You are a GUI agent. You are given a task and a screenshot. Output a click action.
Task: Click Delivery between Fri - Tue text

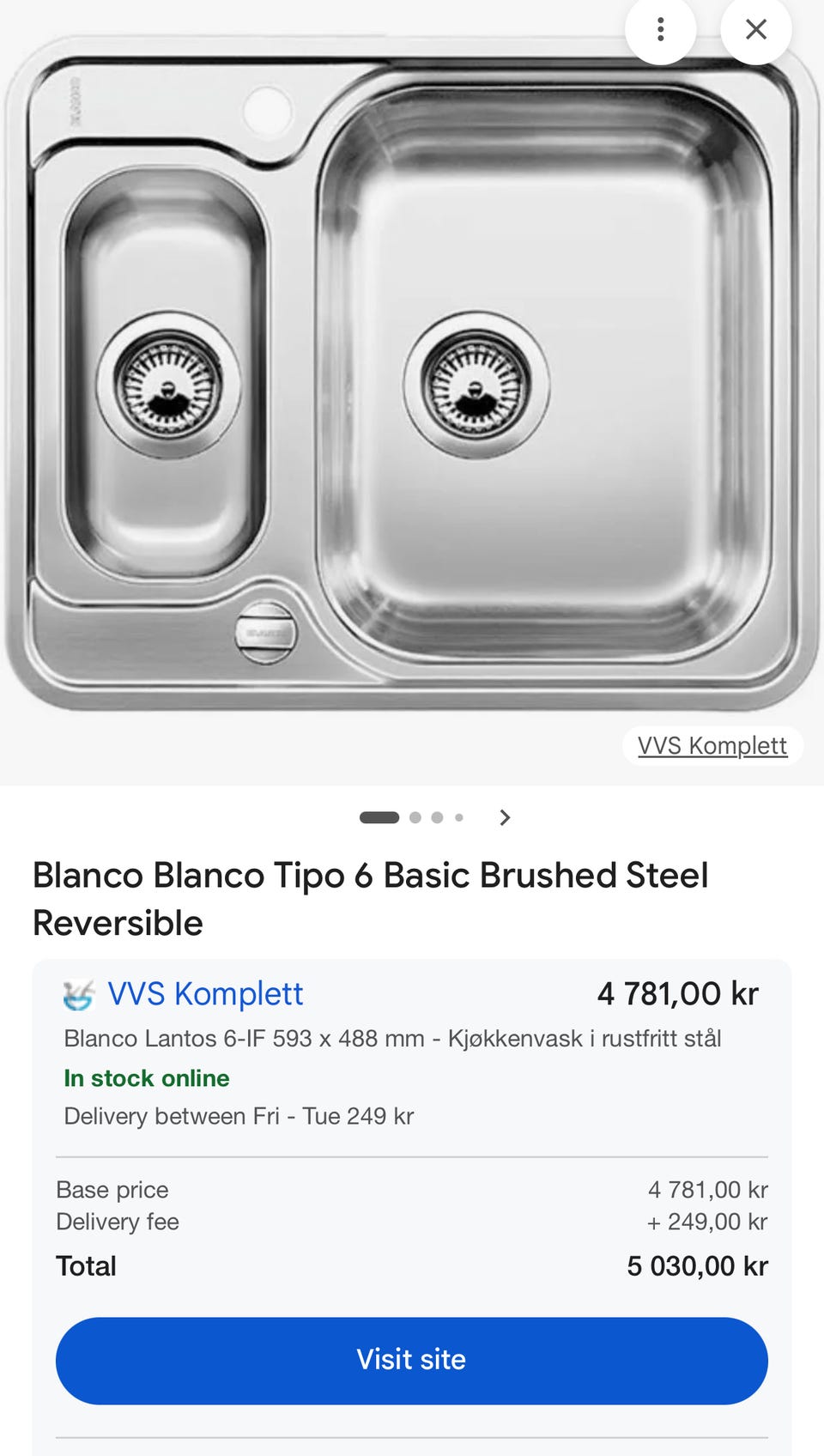[x=239, y=1116]
